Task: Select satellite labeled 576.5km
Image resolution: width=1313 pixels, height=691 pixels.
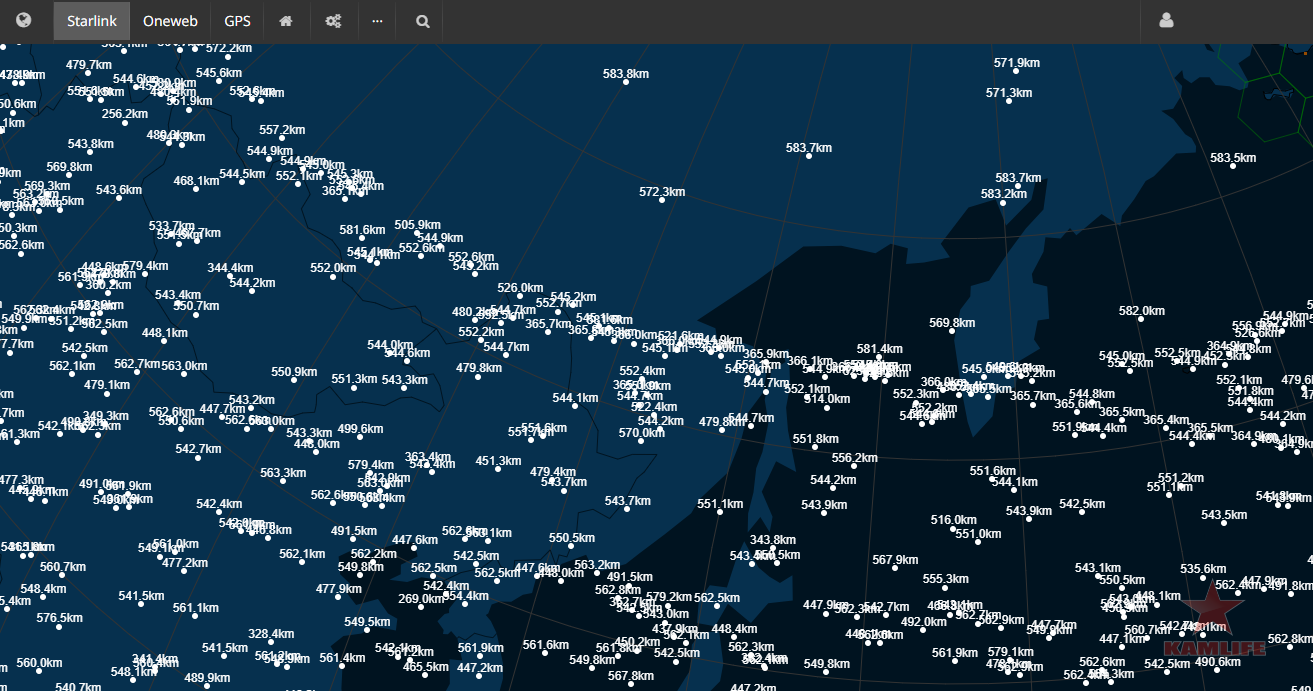Action: click(59, 618)
